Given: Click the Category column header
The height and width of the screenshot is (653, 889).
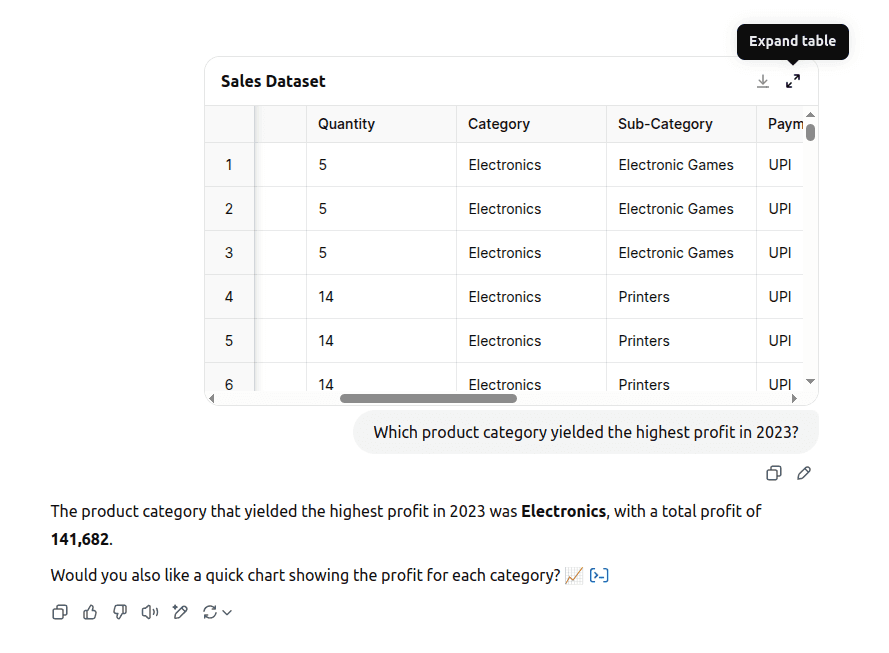Looking at the screenshot, I should point(497,123).
